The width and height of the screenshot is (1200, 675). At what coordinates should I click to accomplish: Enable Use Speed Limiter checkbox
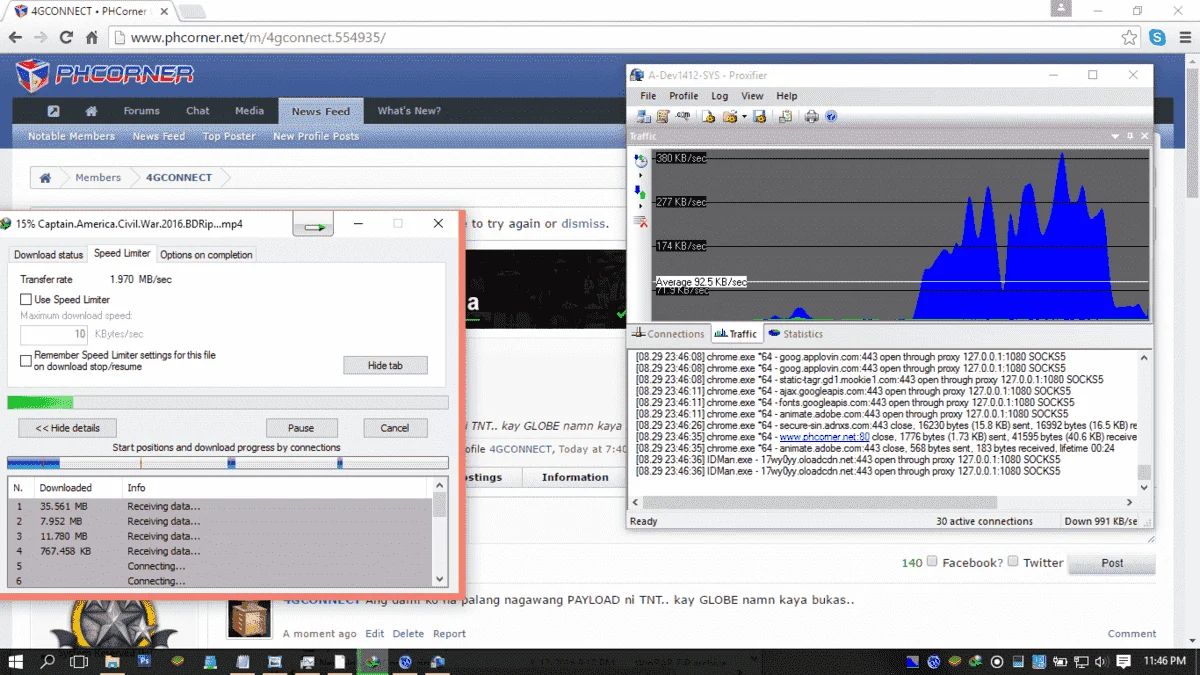coord(27,300)
